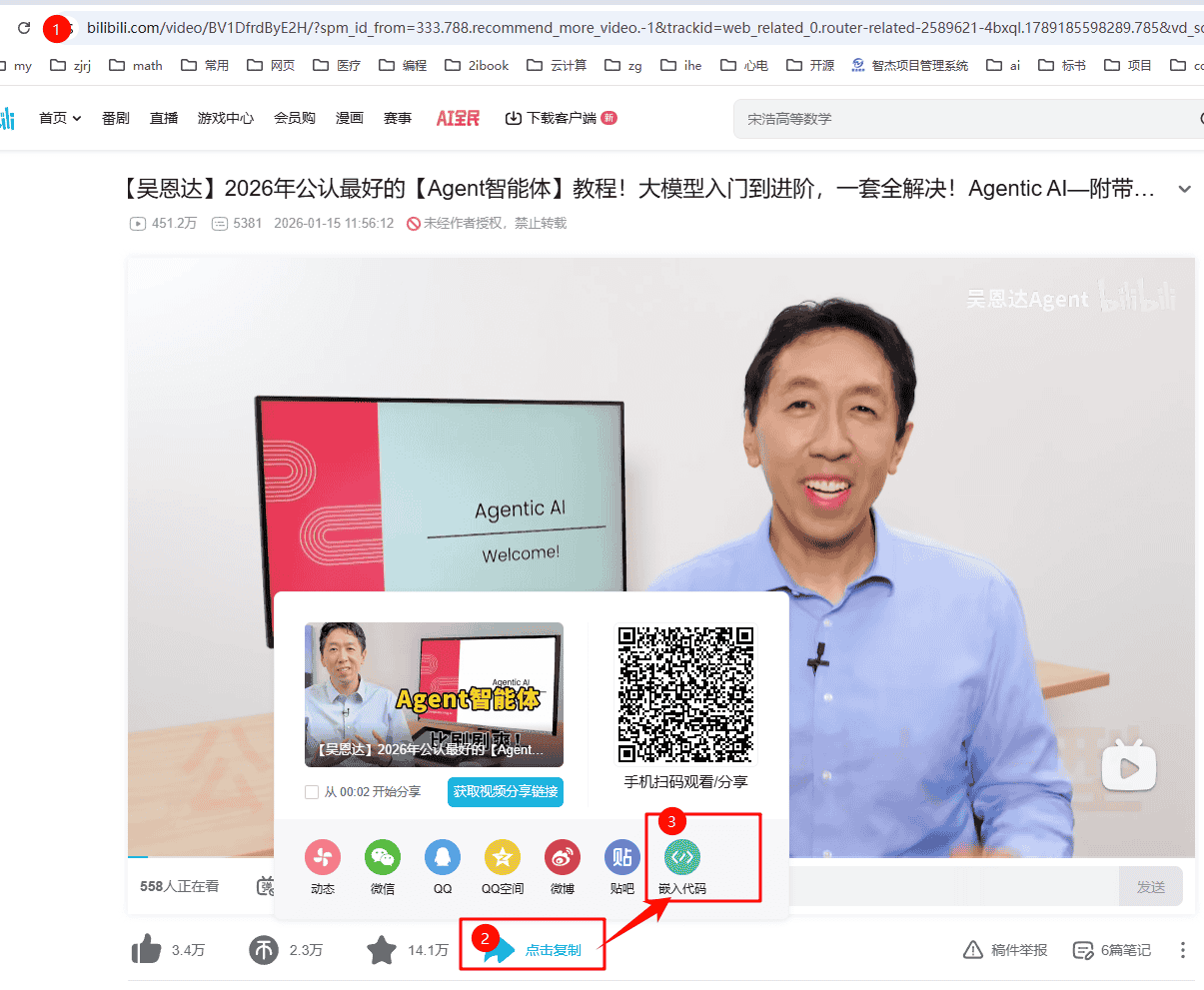The image size is (1204, 990).
Task: Go to 直播 in the top navigation
Action: coord(164,118)
